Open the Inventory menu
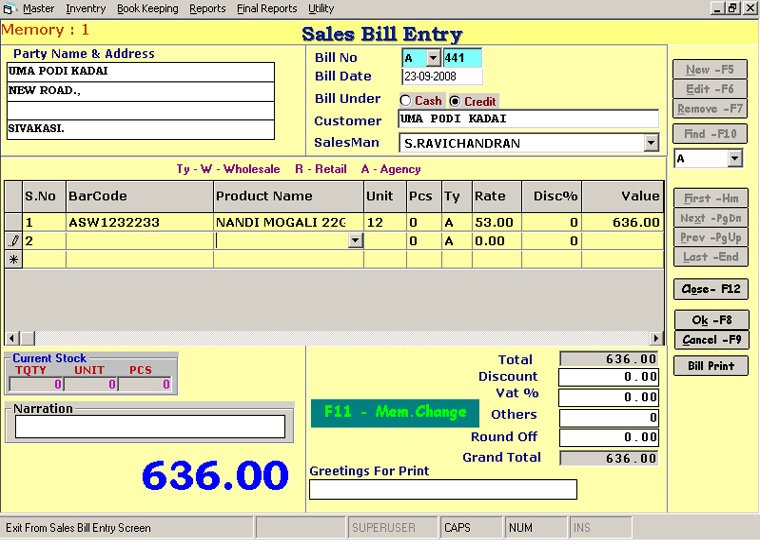760x540 pixels. click(85, 8)
